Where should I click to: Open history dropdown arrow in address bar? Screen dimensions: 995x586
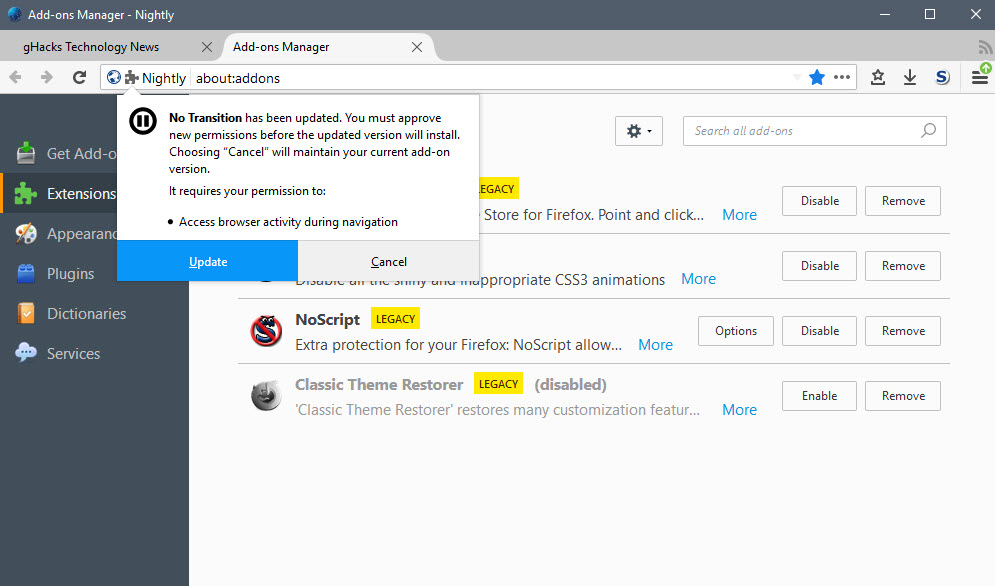tap(797, 77)
